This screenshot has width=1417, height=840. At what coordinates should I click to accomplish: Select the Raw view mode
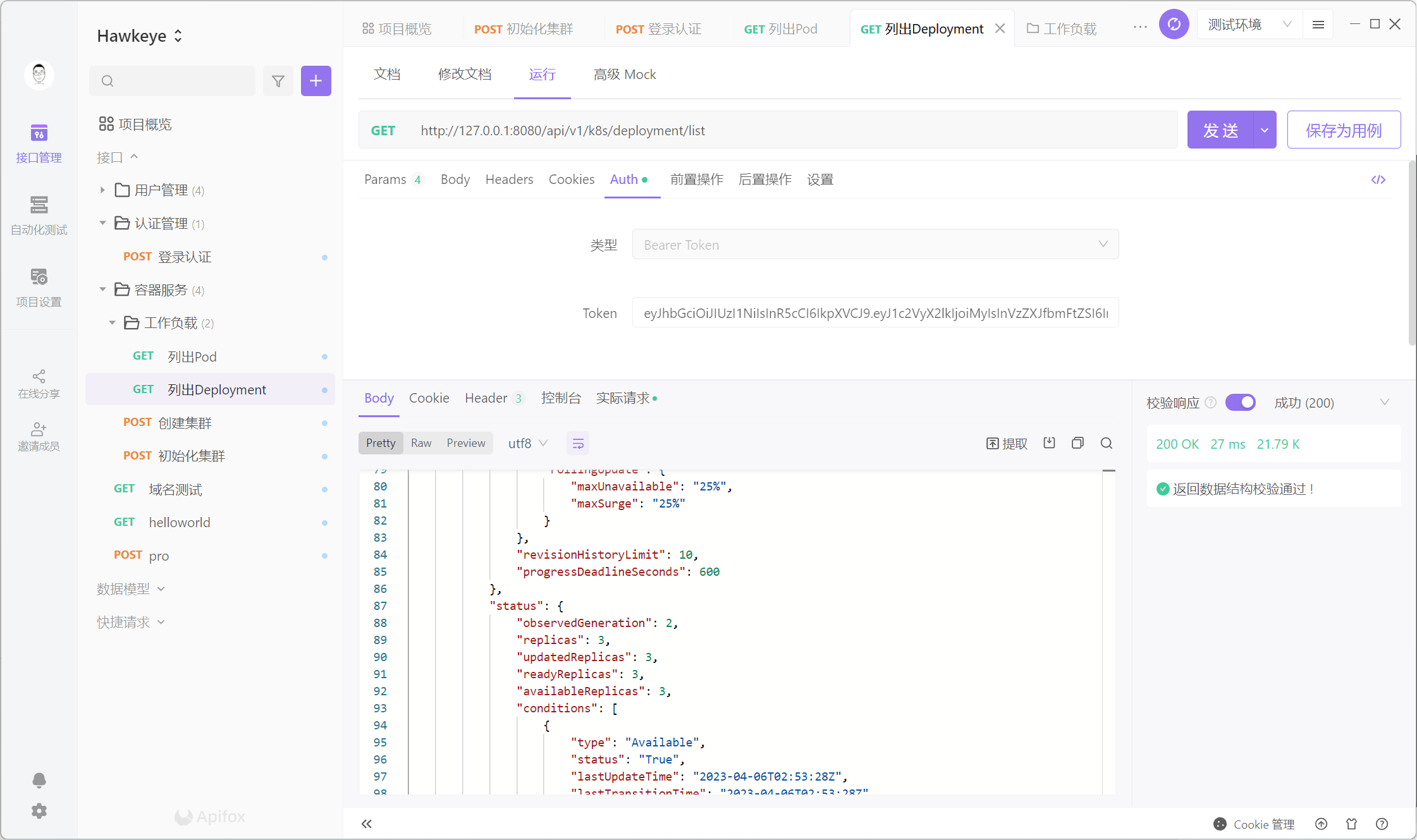tap(421, 444)
